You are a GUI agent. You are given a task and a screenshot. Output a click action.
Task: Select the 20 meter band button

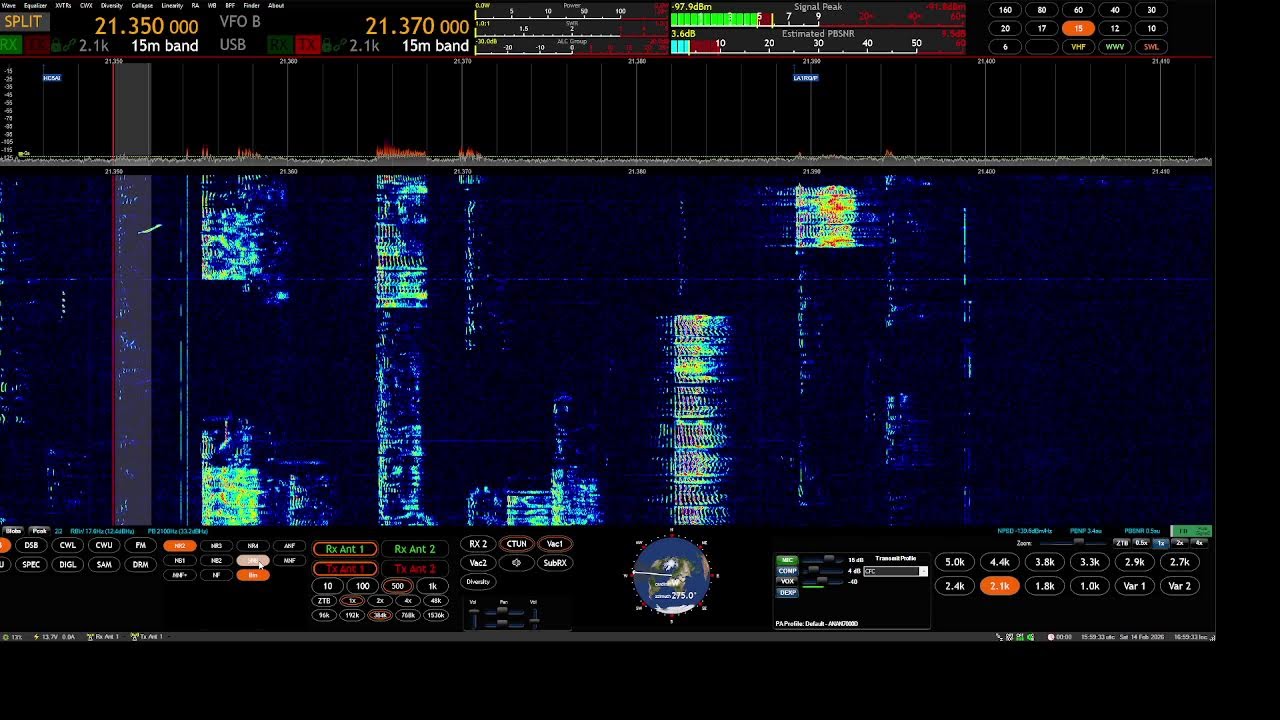pos(1005,28)
